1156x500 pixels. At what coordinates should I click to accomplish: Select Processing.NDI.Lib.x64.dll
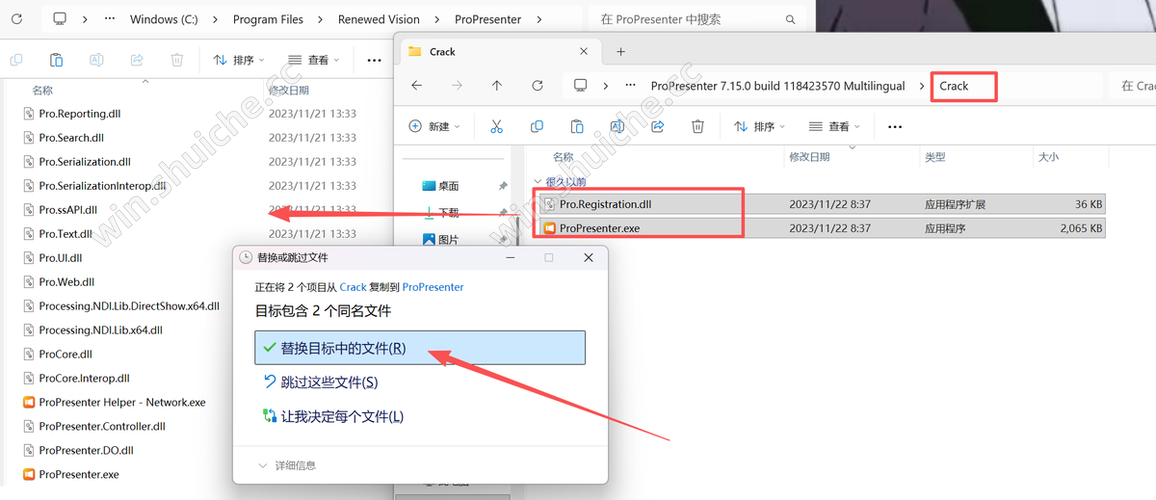point(100,330)
